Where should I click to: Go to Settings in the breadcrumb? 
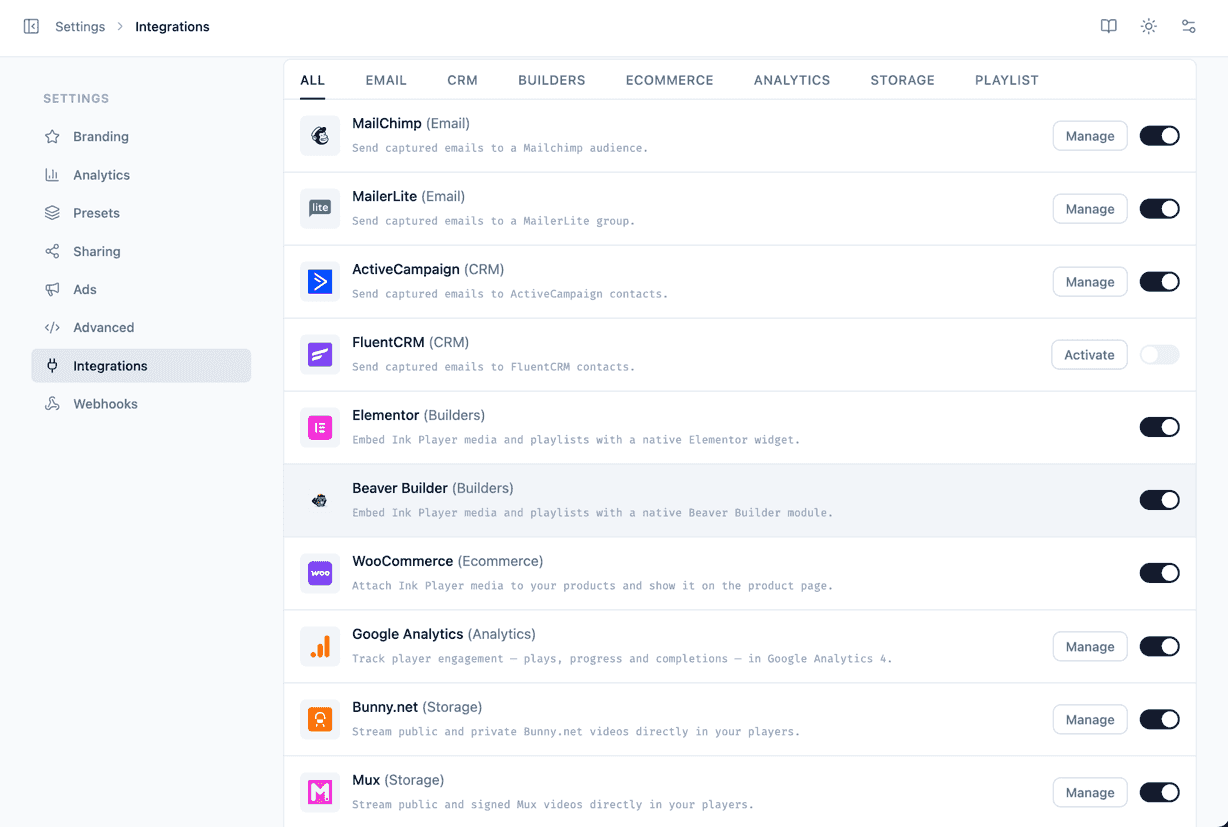coord(80,27)
